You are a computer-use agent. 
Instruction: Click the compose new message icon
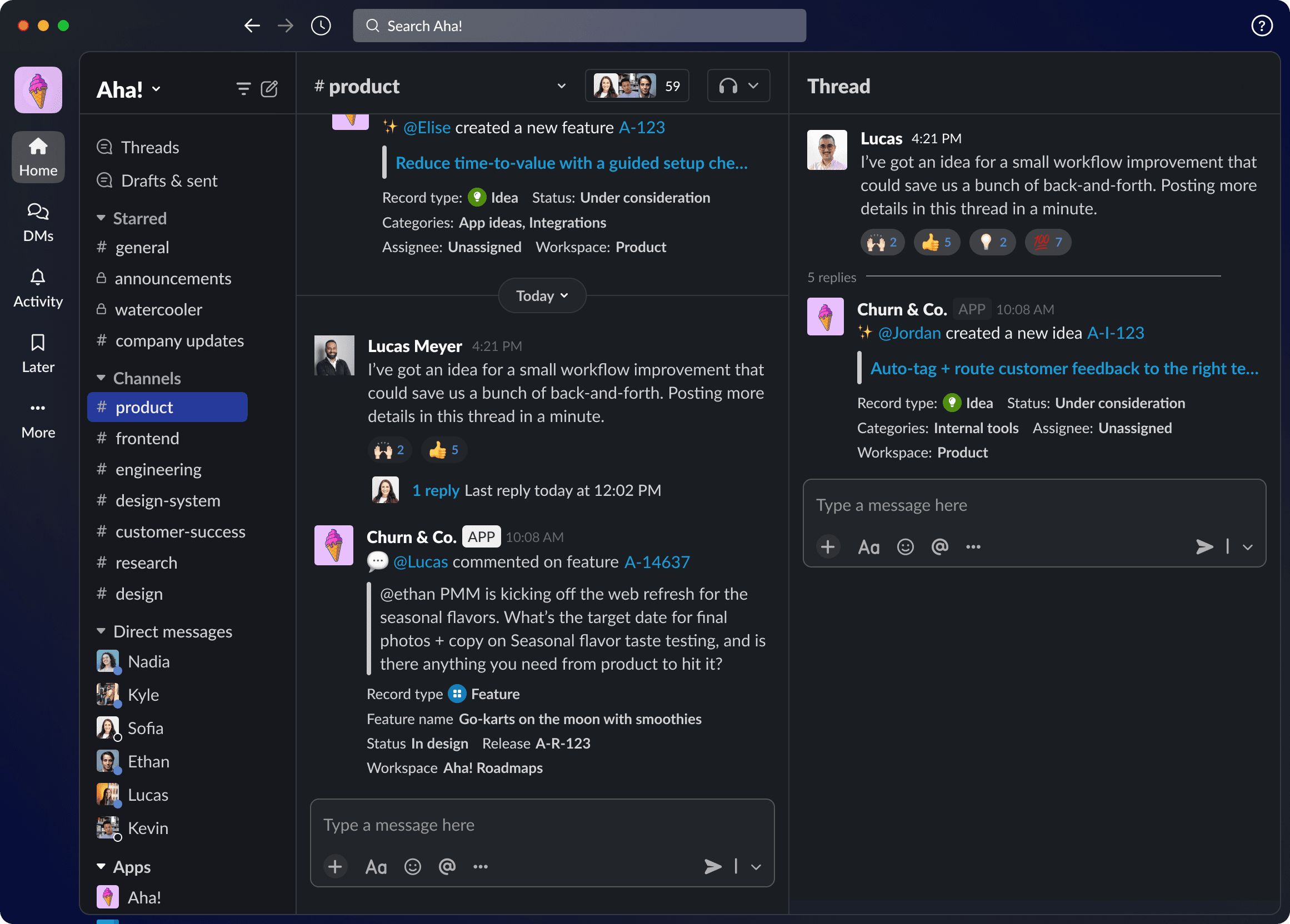[x=269, y=89]
